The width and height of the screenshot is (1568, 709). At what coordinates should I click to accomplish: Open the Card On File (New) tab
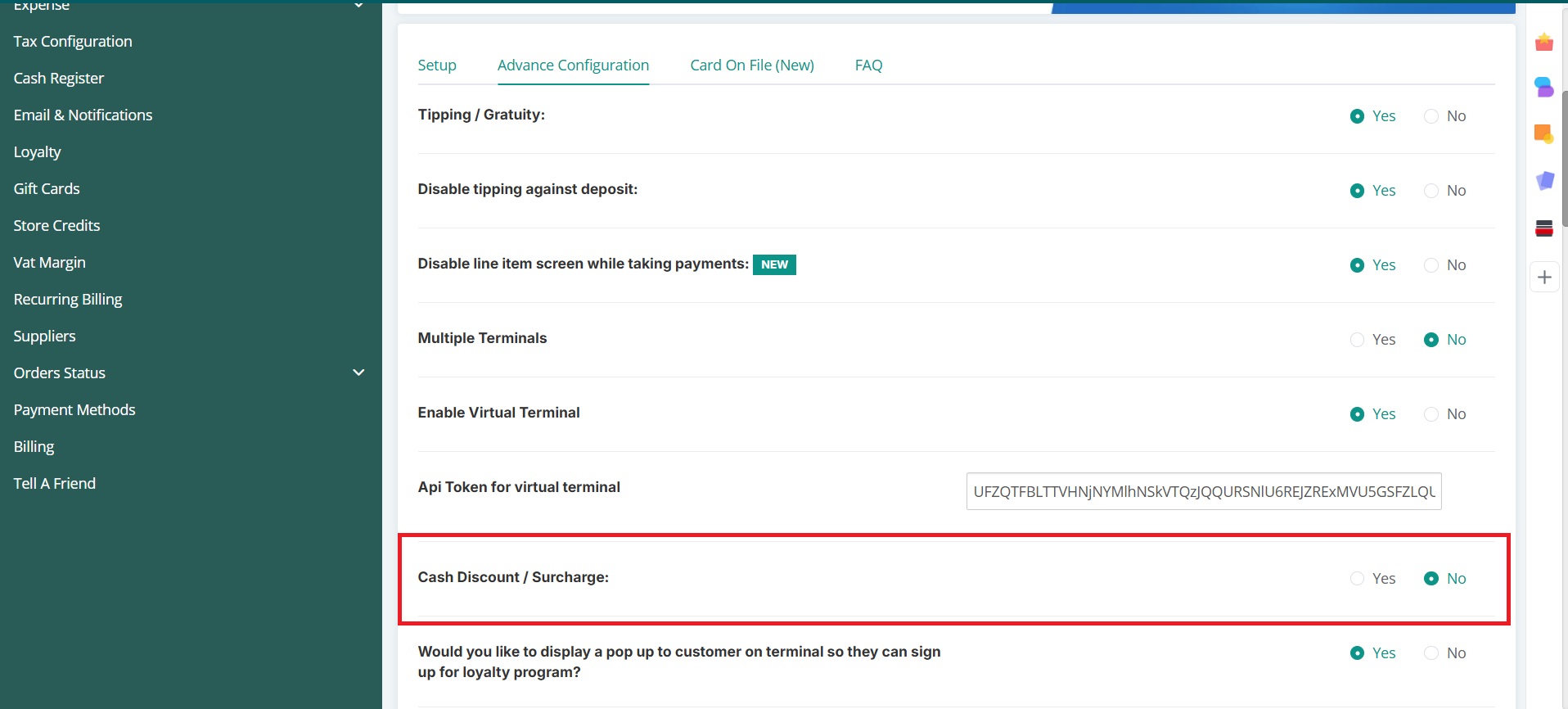(751, 65)
